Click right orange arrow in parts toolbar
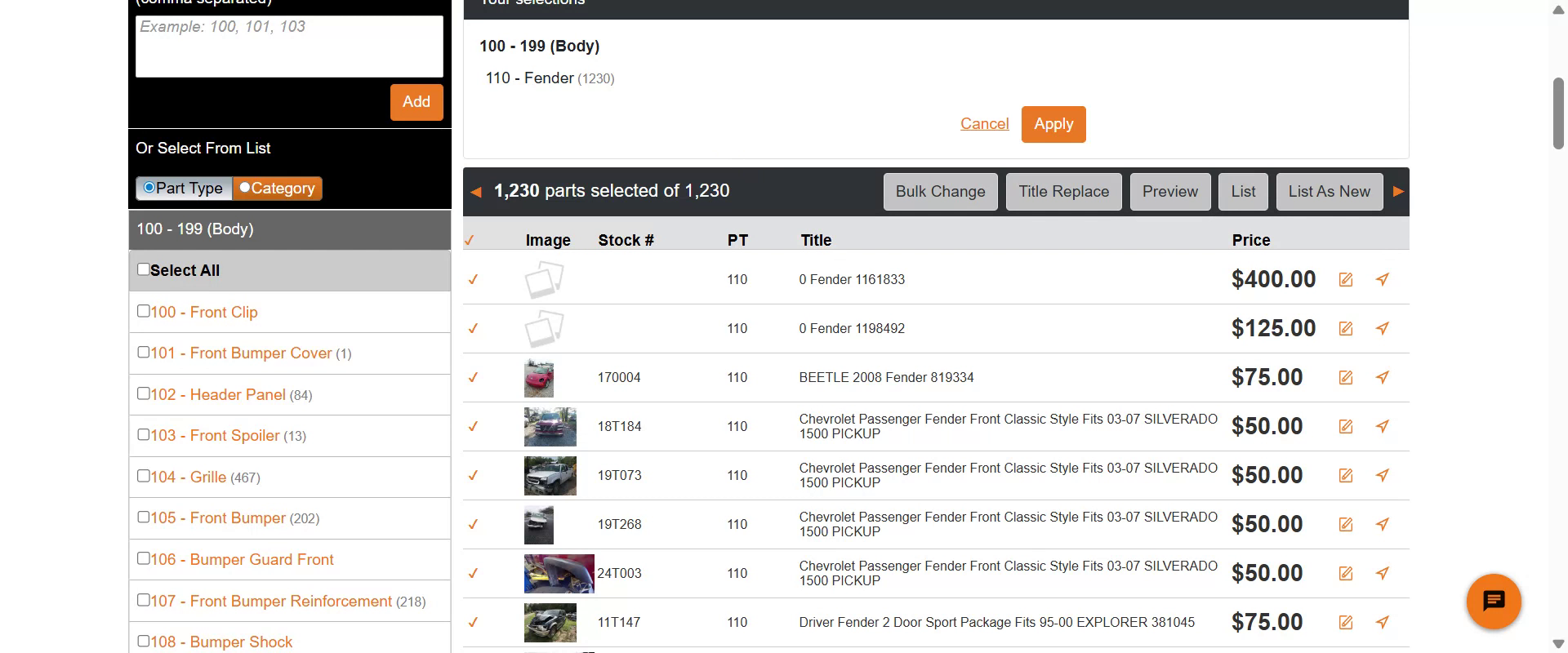Viewport: 1568px width, 653px height. (x=1398, y=192)
